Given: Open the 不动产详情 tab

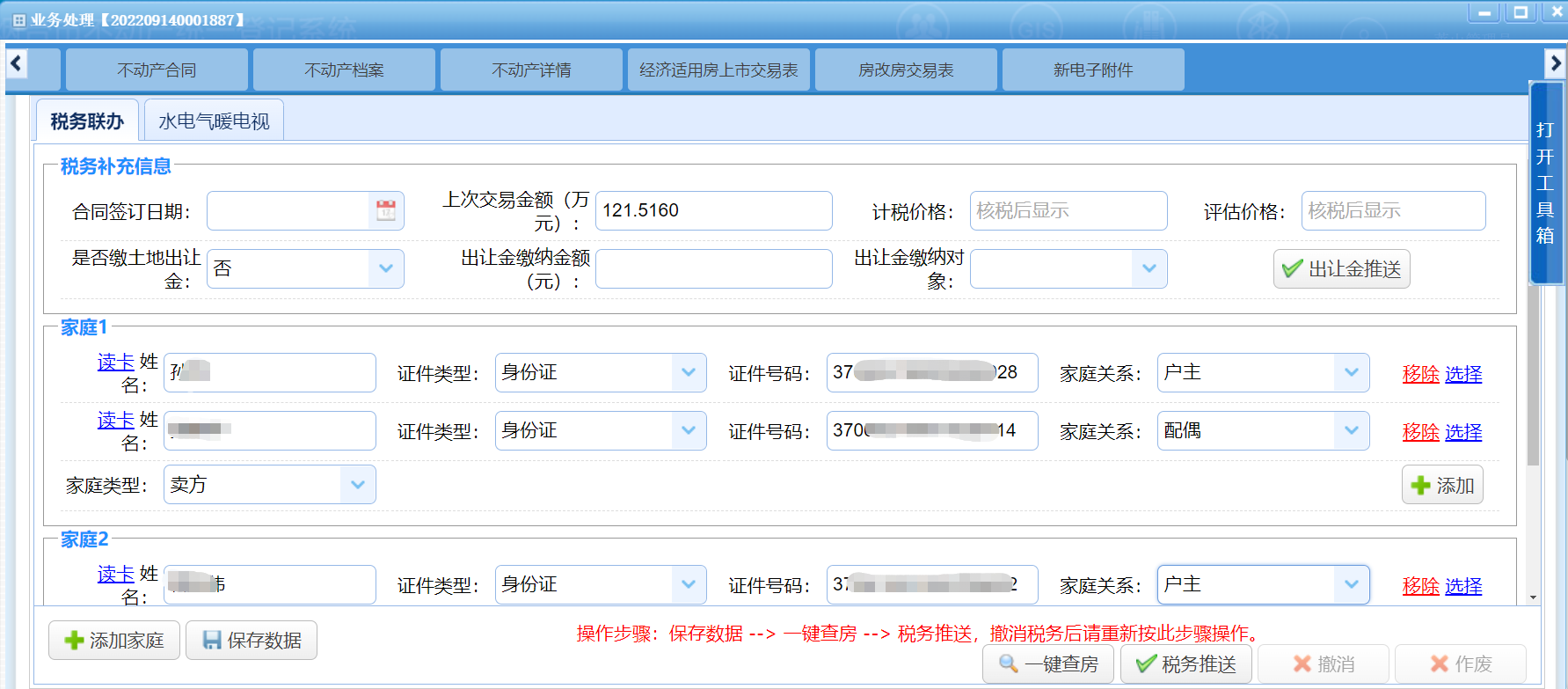Looking at the screenshot, I should pos(531,70).
